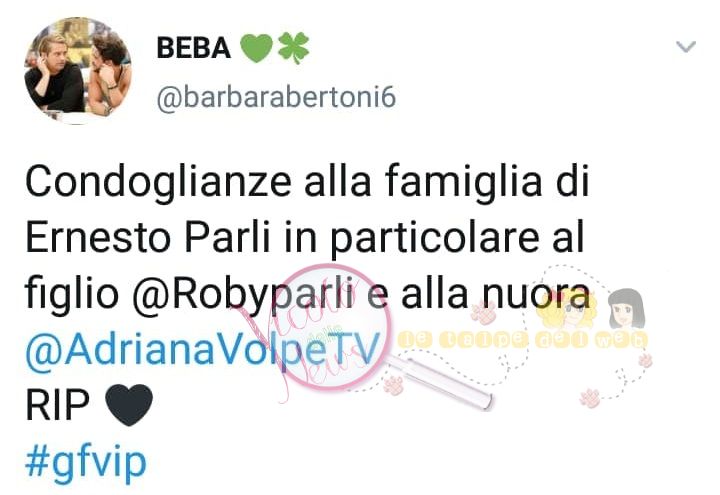Click the BEBA display name
The width and height of the screenshot is (720, 495).
(x=193, y=48)
